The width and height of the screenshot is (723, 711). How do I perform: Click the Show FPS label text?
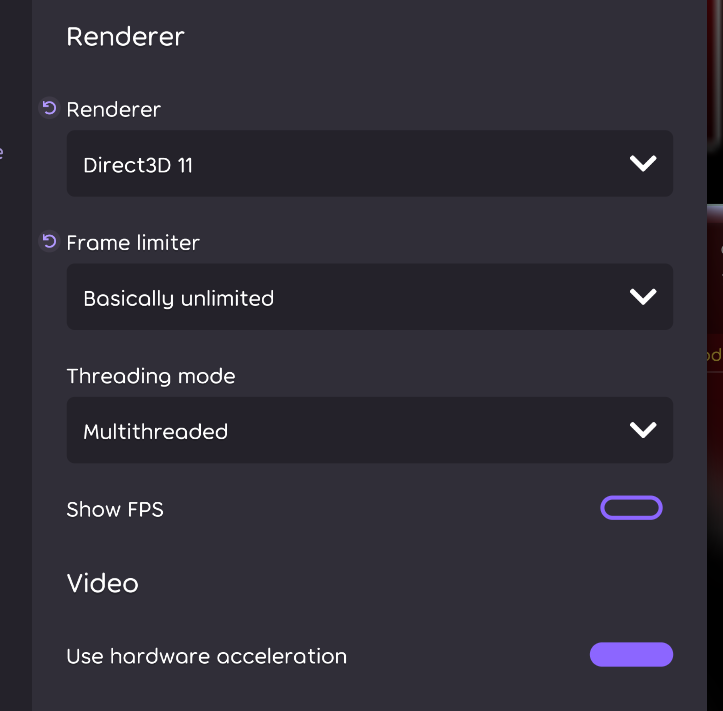pos(115,510)
